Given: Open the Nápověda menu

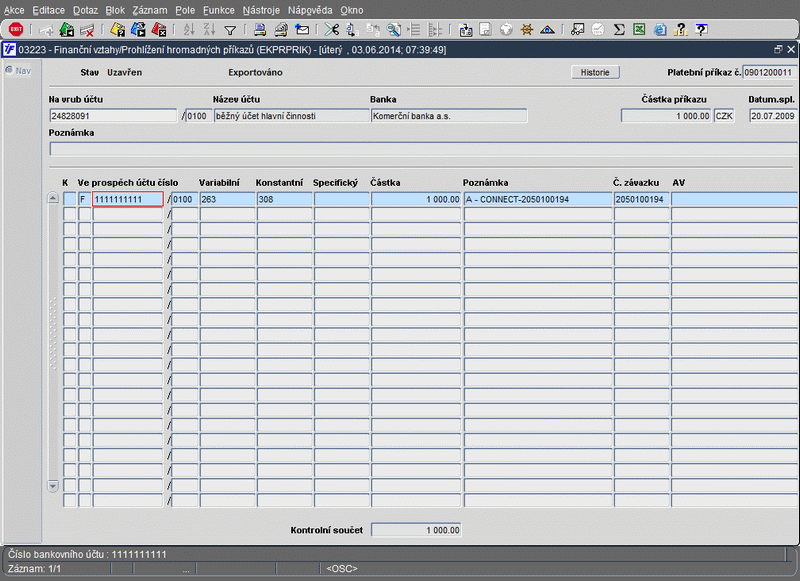Looking at the screenshot, I should 310,10.
